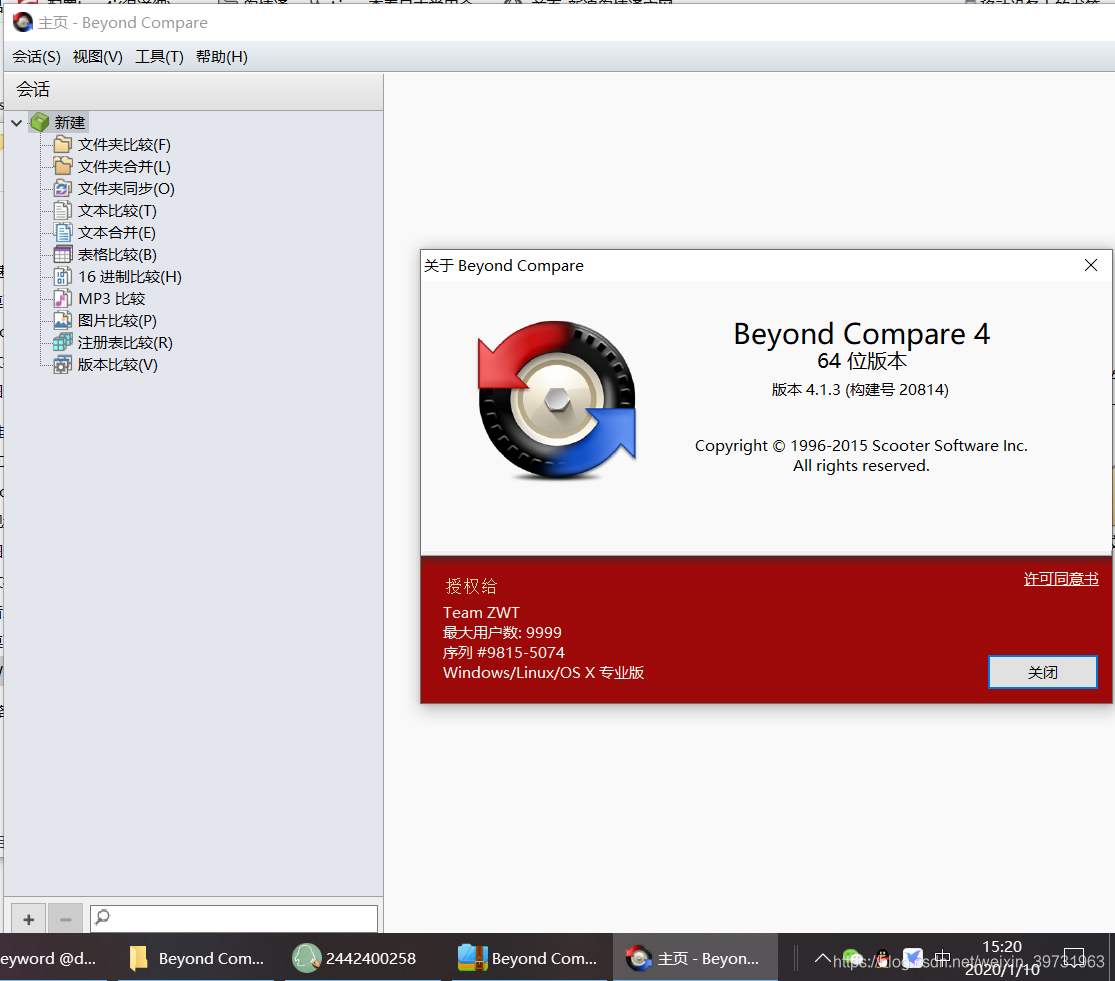The width and height of the screenshot is (1115, 981).
Task: Select the 文件夹合并(L) session label
Action: (x=124, y=167)
